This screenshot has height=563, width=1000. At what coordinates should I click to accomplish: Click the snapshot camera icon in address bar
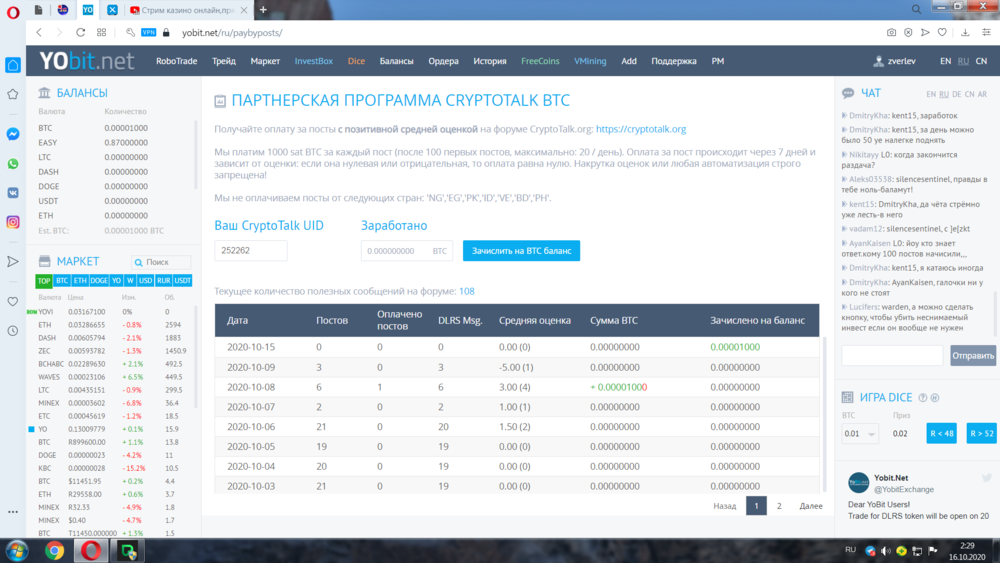tap(892, 33)
